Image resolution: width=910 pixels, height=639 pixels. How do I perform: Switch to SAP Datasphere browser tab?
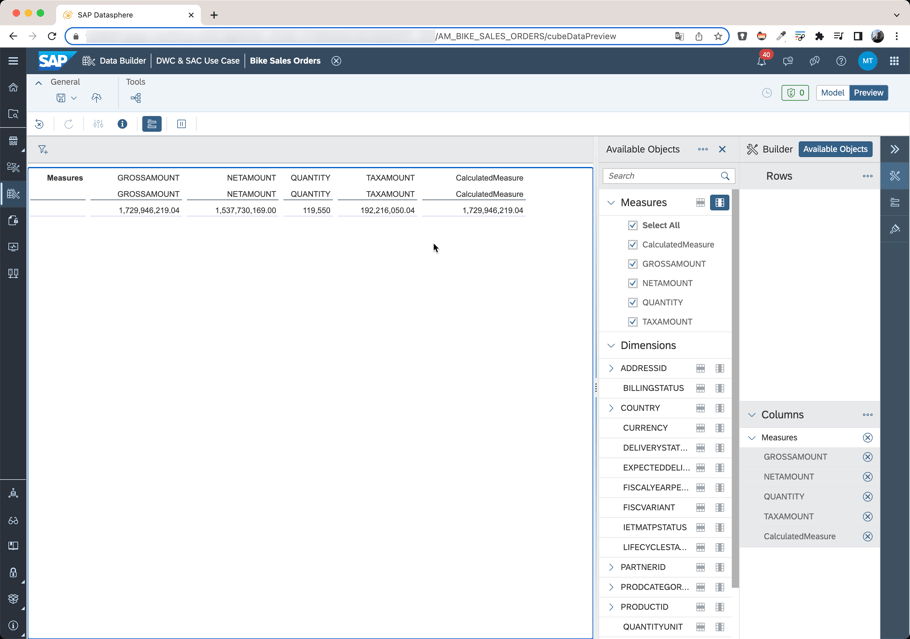[129, 15]
